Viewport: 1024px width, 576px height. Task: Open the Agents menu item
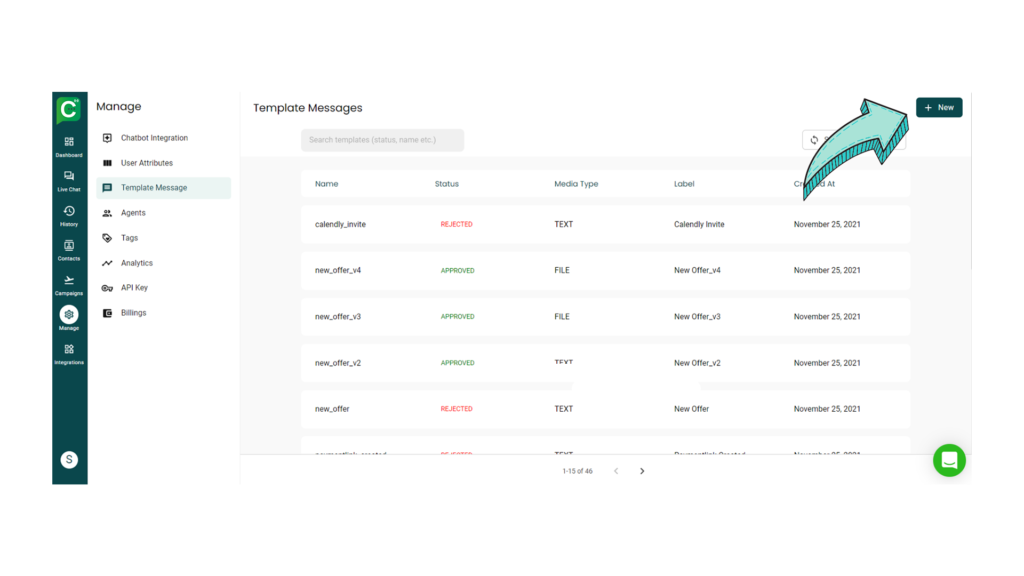133,213
